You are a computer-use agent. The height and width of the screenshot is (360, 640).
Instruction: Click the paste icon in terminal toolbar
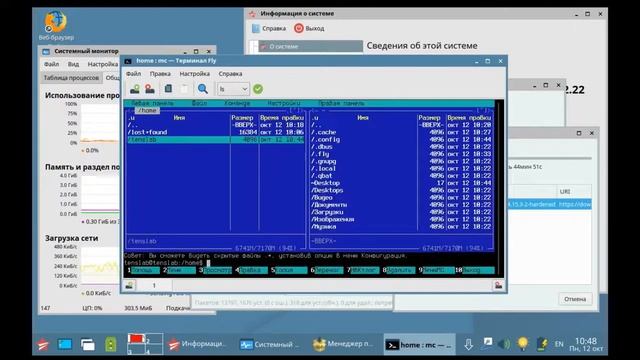coord(184,89)
